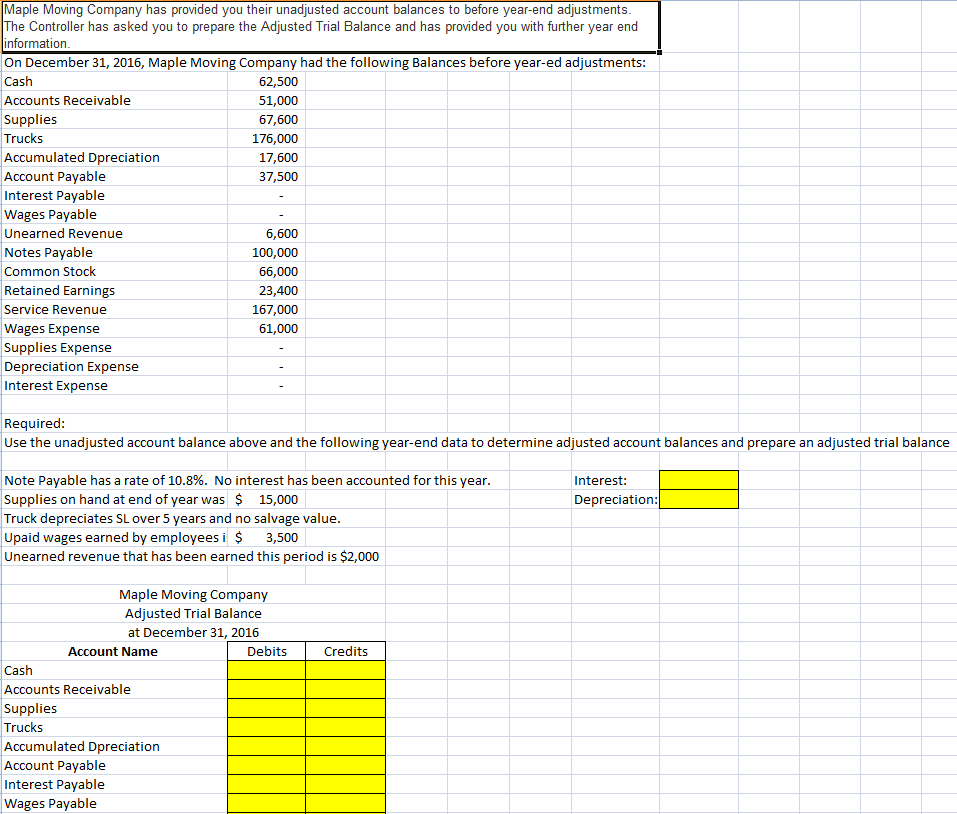Click the Debits cell for Supplies row

(x=267, y=708)
